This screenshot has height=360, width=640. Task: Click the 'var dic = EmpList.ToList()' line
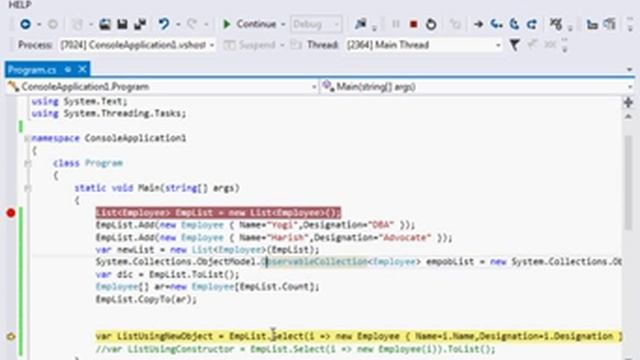pos(167,275)
